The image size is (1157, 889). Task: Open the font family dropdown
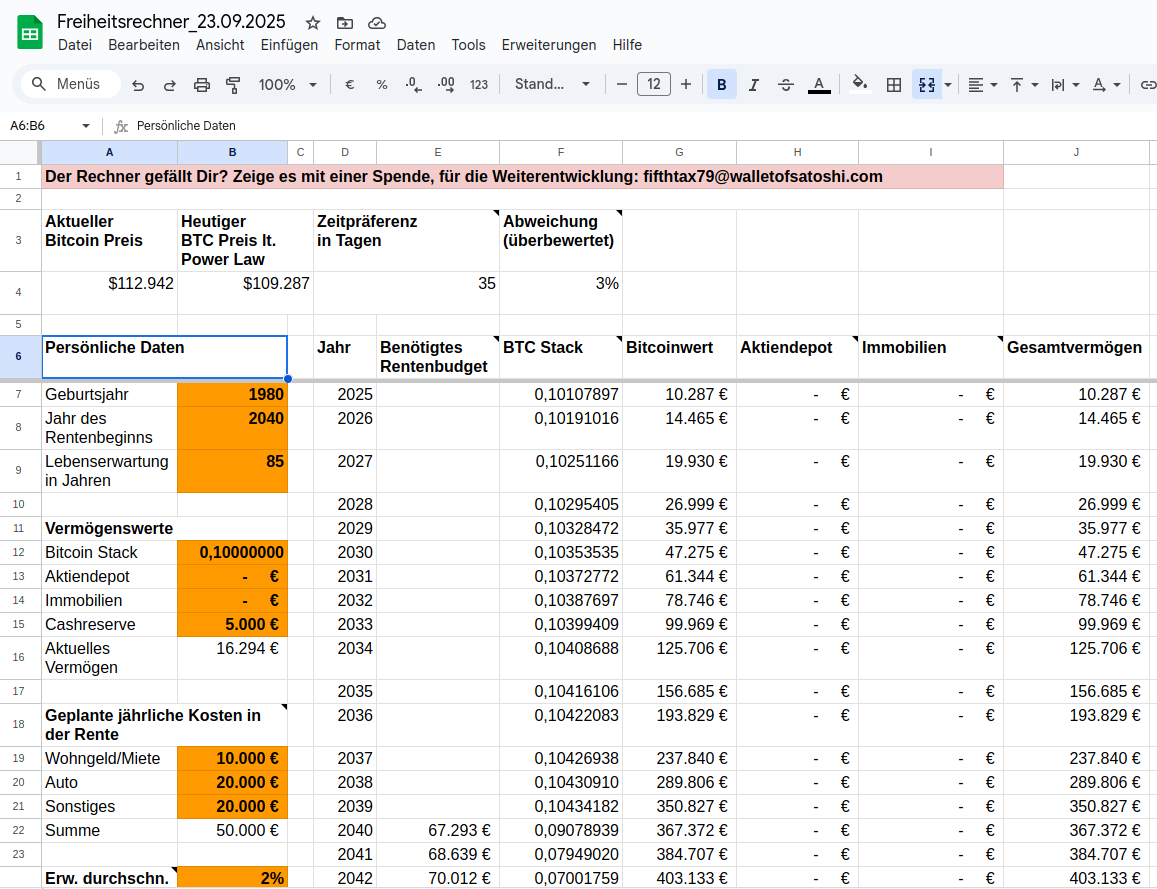click(x=552, y=85)
